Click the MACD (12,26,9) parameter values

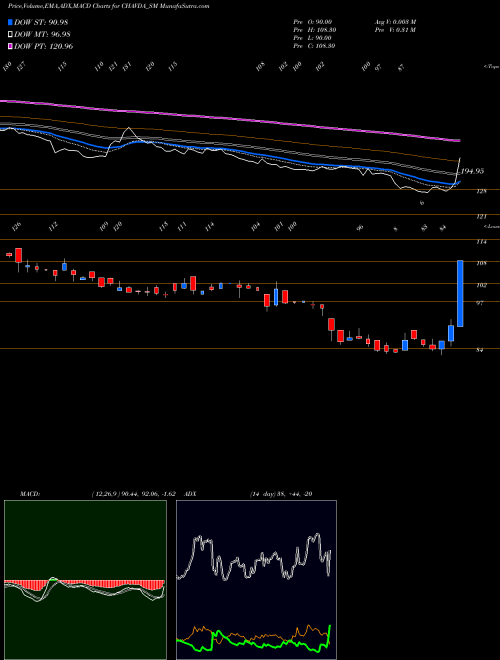133,494
